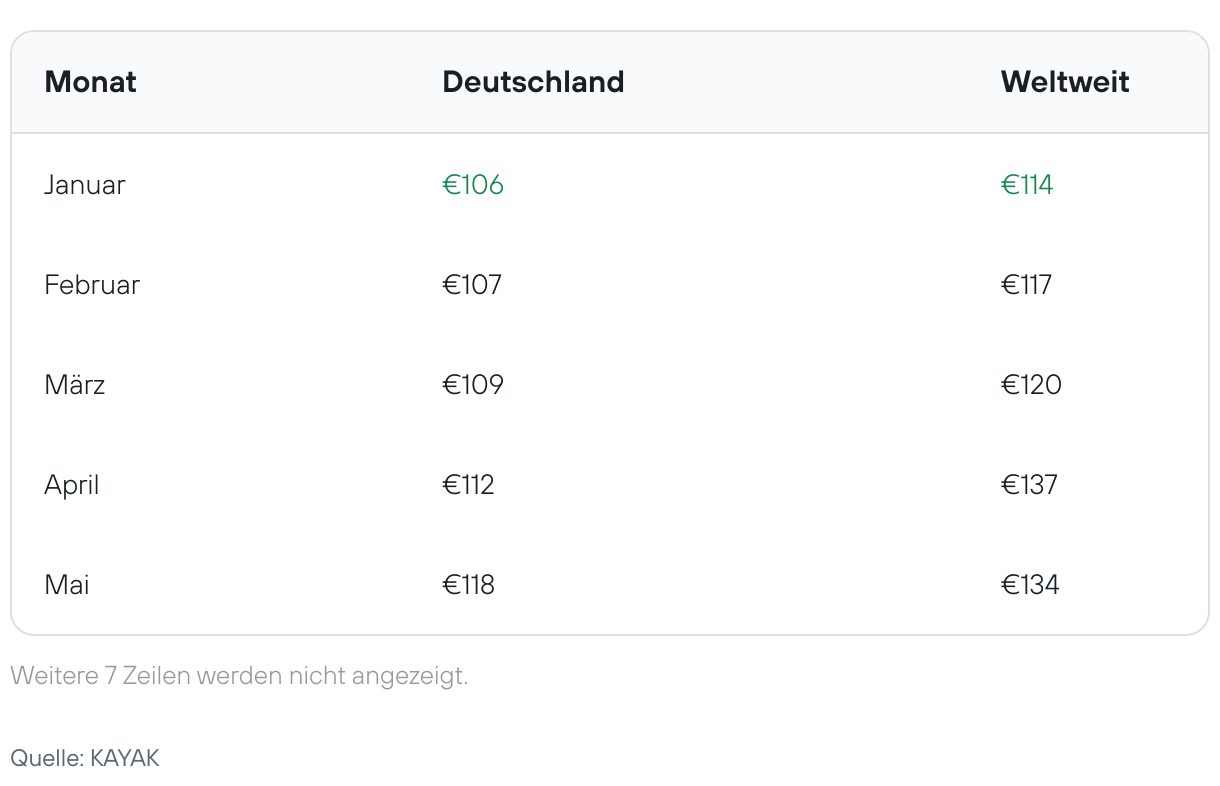
Task: Click the €134 Weltweit value
Action: pyautogui.click(x=1030, y=585)
